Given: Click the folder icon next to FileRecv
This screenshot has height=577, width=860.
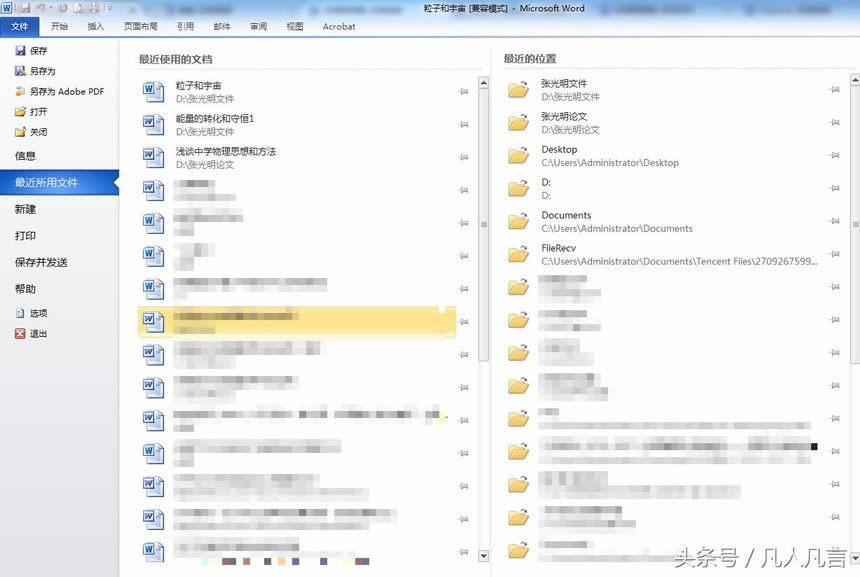Looking at the screenshot, I should pos(520,253).
